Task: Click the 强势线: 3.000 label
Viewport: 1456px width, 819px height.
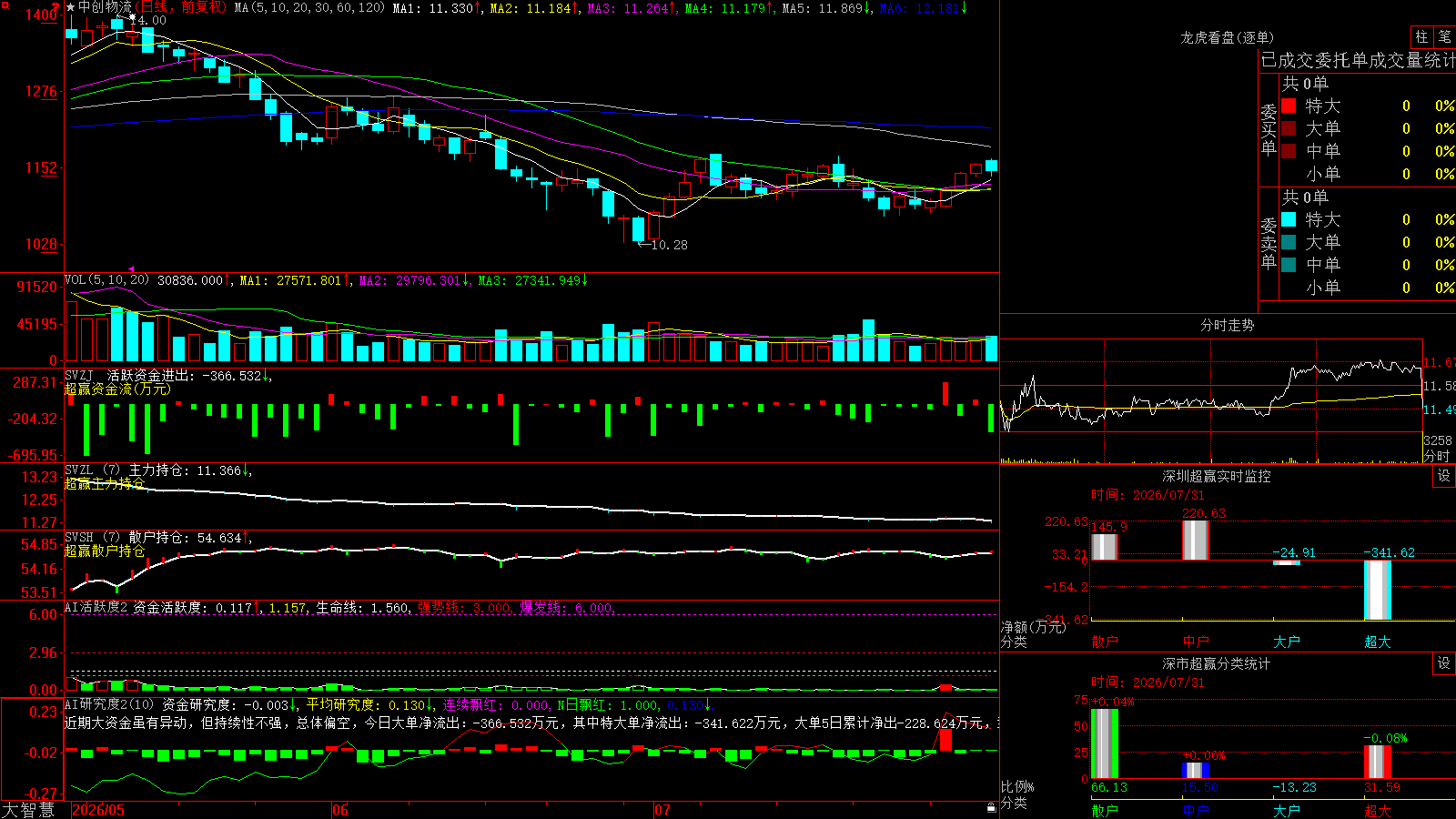Action: 464,608
